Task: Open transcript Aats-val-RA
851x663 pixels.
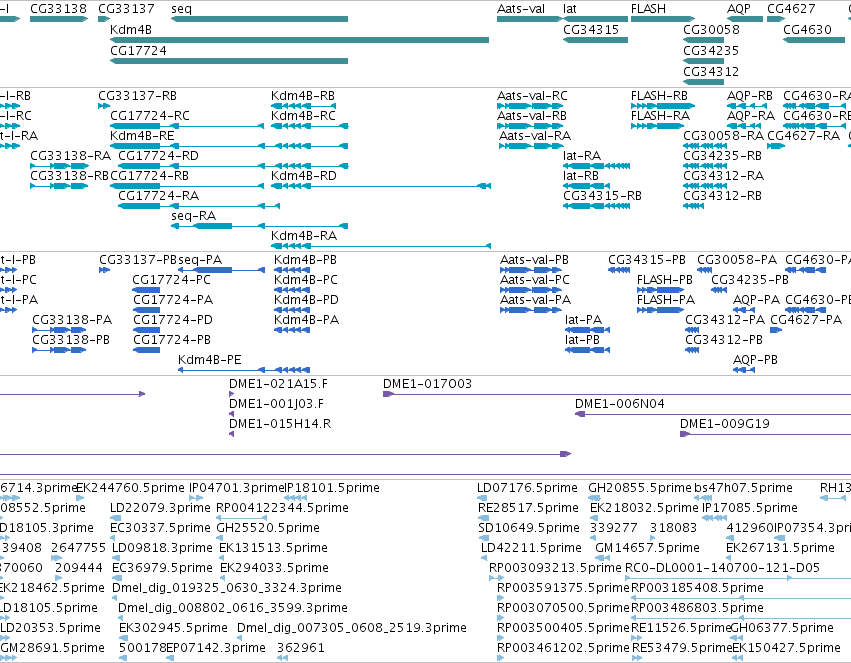Action: (535, 136)
